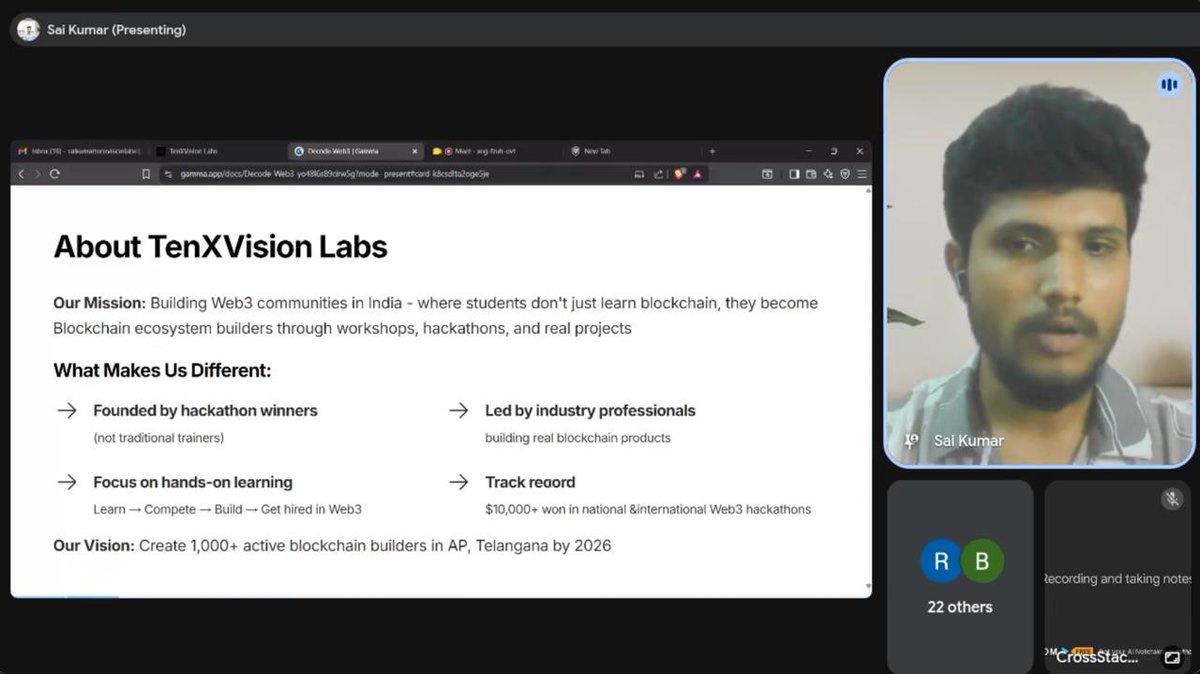Go forward in the shared browser
Screen dimensions: 1200x674
(38, 174)
